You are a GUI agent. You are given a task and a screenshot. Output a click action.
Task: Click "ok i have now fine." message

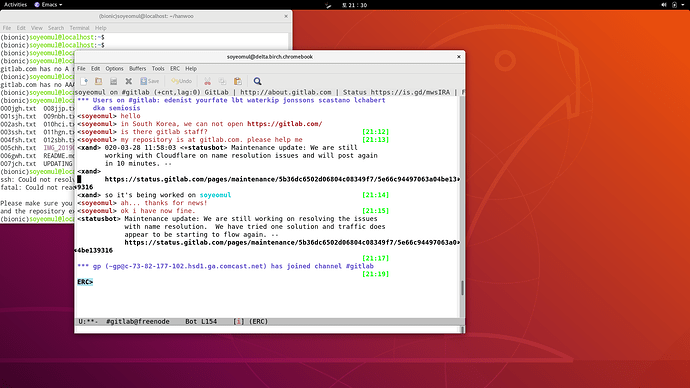point(158,211)
